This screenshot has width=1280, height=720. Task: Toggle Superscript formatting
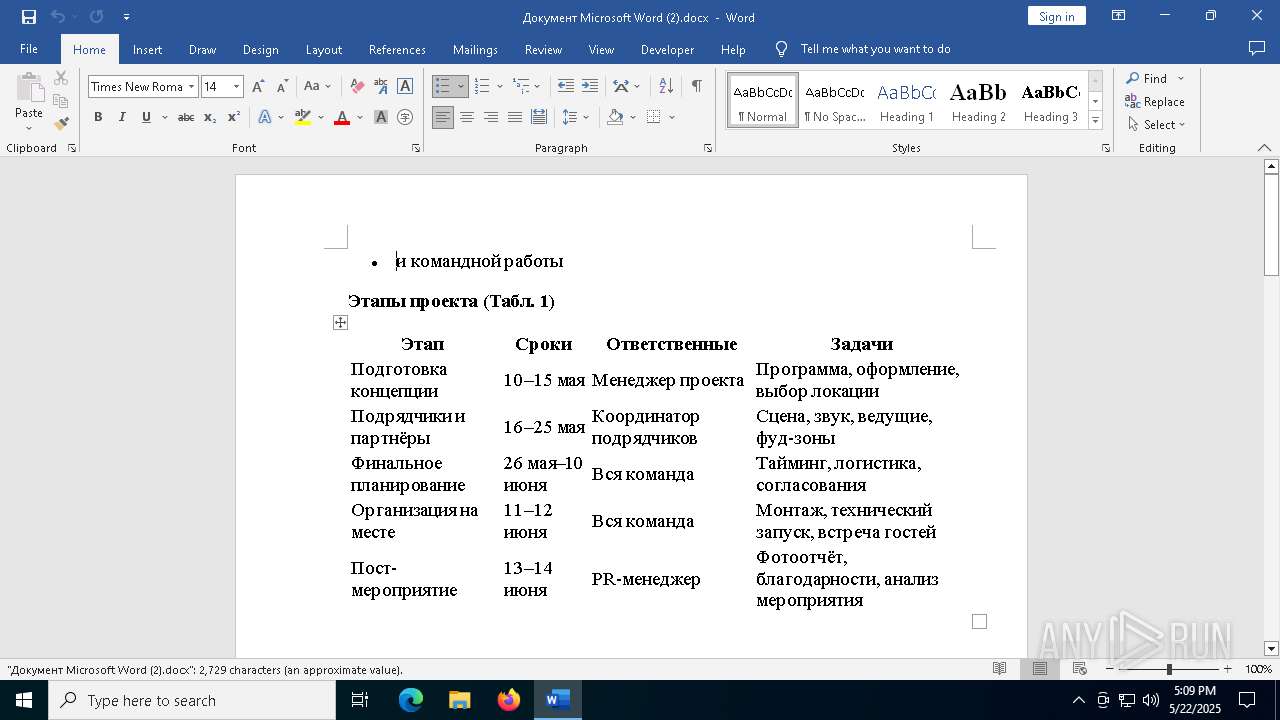pos(234,117)
